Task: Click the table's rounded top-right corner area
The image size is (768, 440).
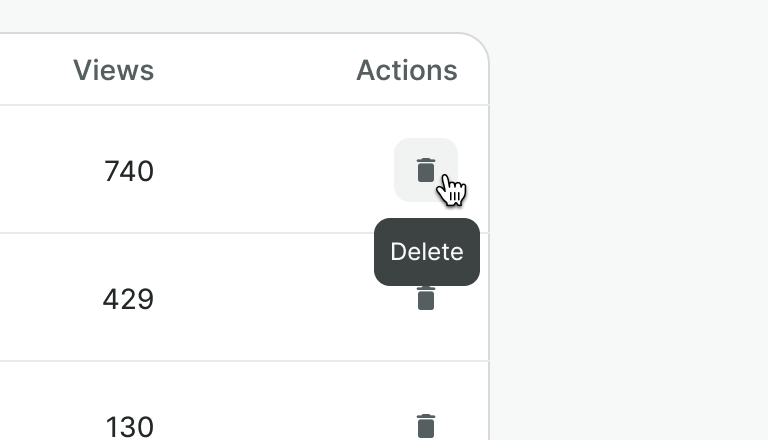Action: (x=474, y=47)
